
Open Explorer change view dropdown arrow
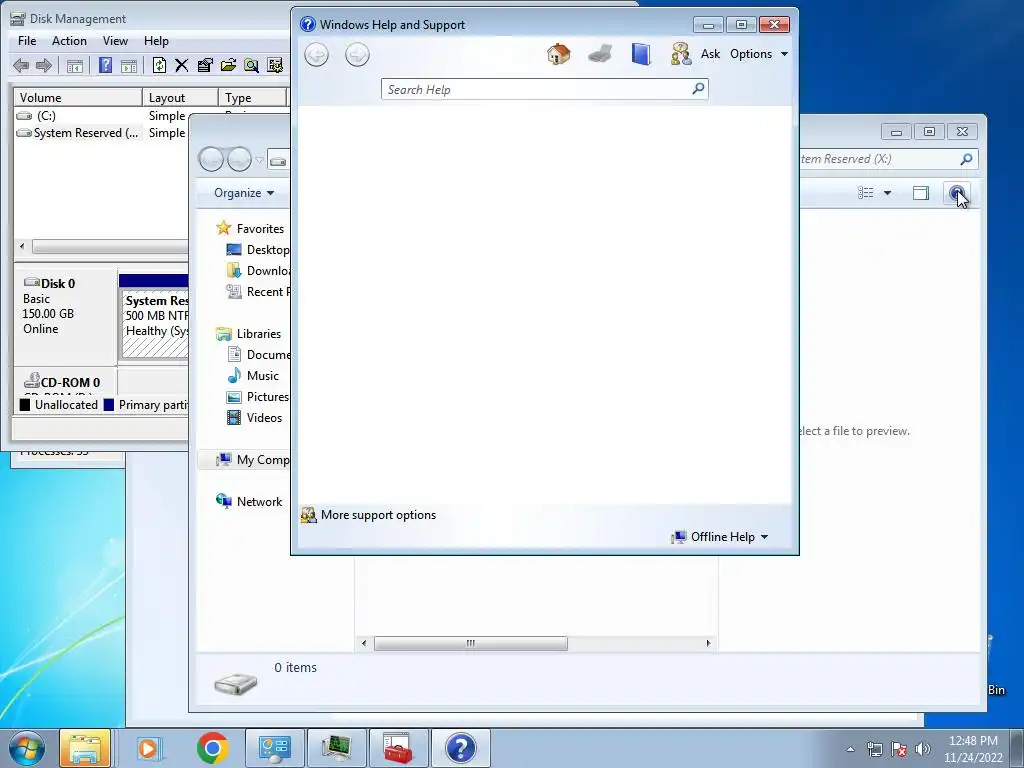click(x=887, y=193)
